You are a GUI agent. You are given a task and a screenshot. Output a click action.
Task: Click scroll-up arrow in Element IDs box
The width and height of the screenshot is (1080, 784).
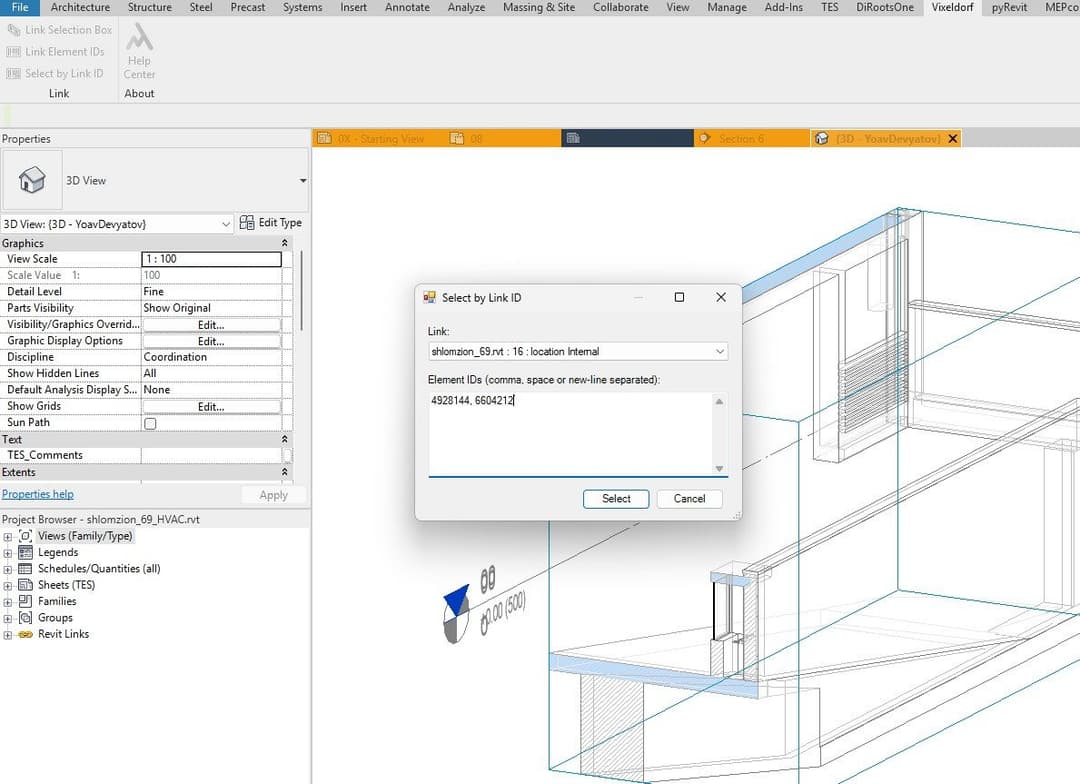click(719, 401)
